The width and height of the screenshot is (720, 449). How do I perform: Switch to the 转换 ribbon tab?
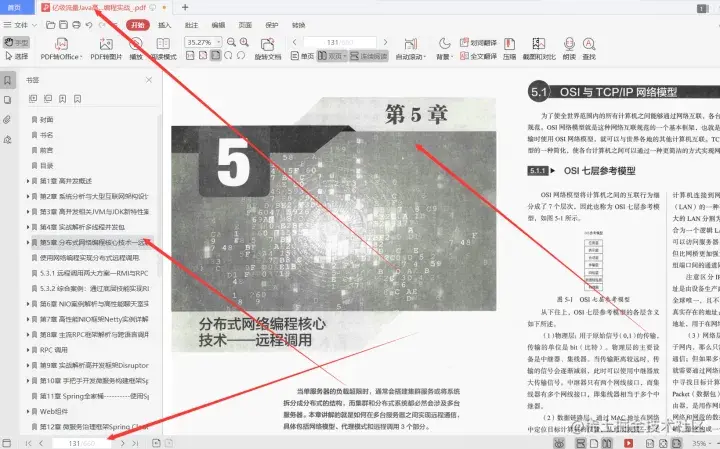(298, 25)
